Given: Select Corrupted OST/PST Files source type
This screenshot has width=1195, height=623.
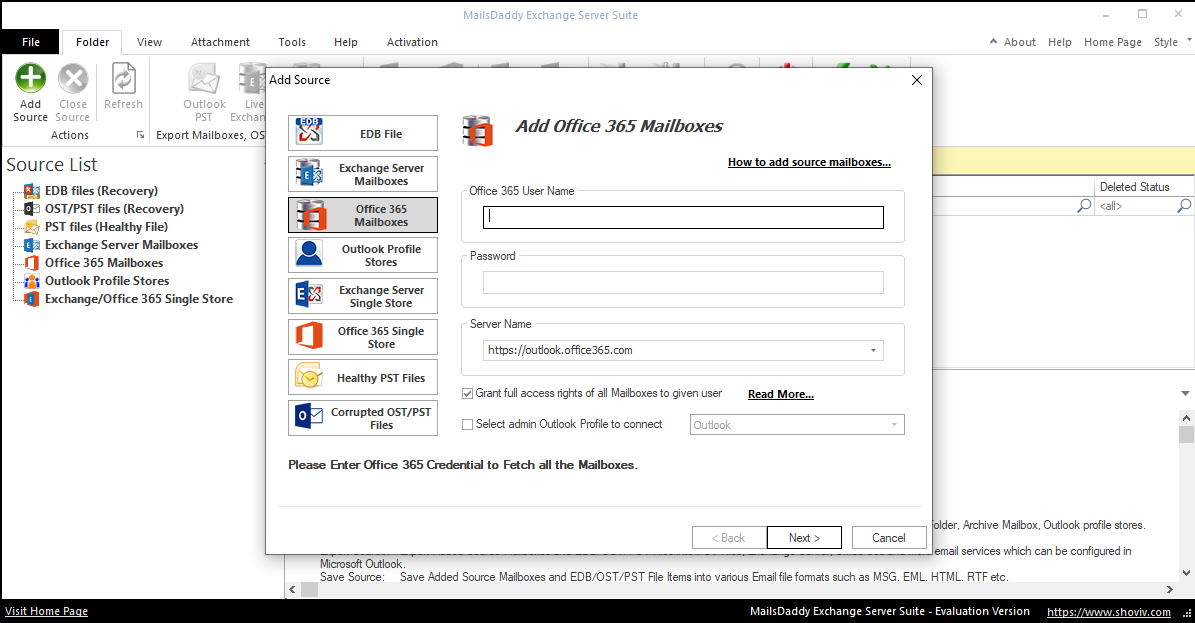Looking at the screenshot, I should click(363, 418).
